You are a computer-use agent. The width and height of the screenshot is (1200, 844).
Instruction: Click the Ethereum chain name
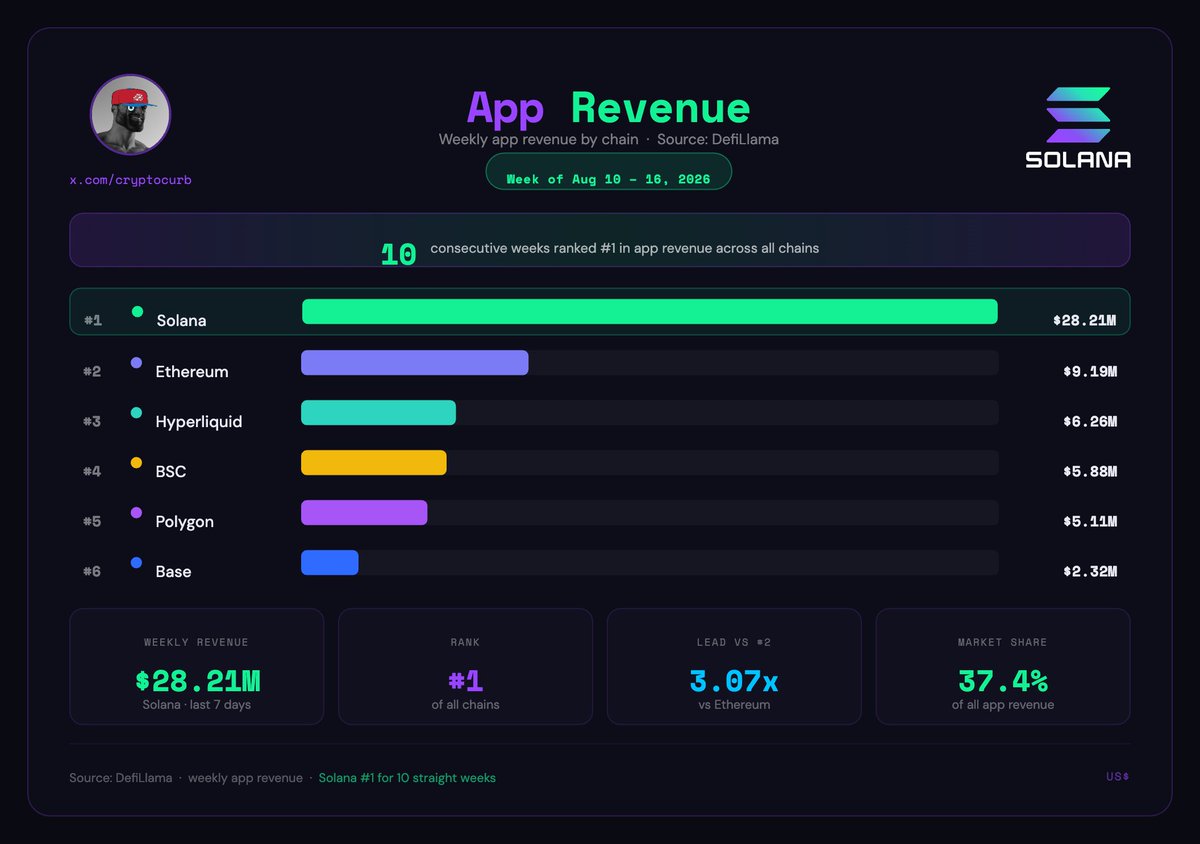(192, 371)
